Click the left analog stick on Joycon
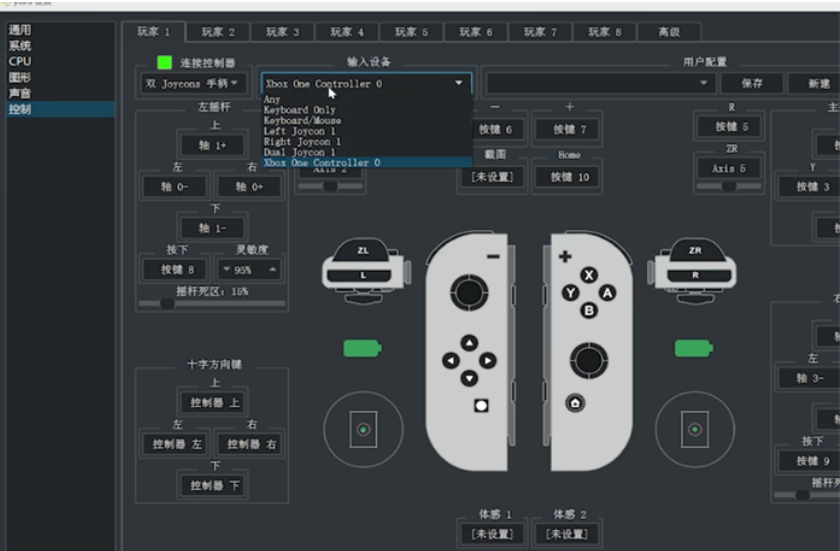 point(469,292)
